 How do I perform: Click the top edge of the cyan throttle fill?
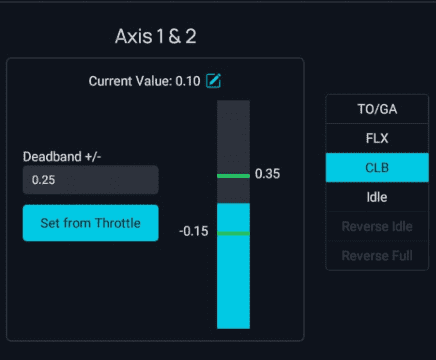click(x=233, y=204)
